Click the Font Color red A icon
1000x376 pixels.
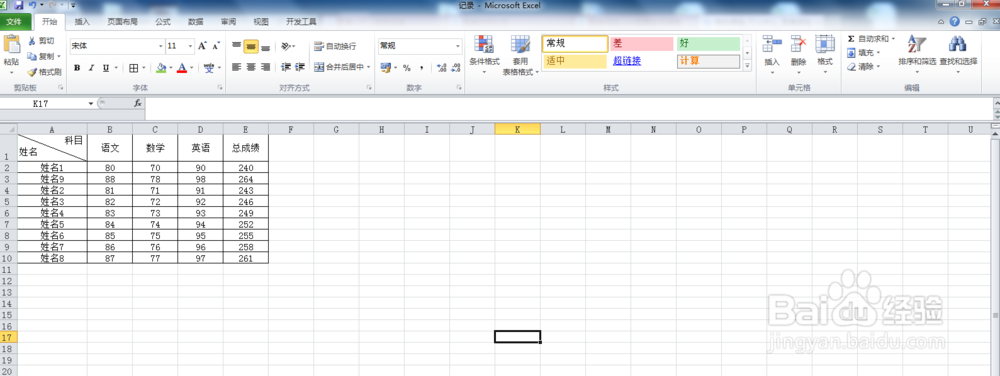pyautogui.click(x=182, y=68)
